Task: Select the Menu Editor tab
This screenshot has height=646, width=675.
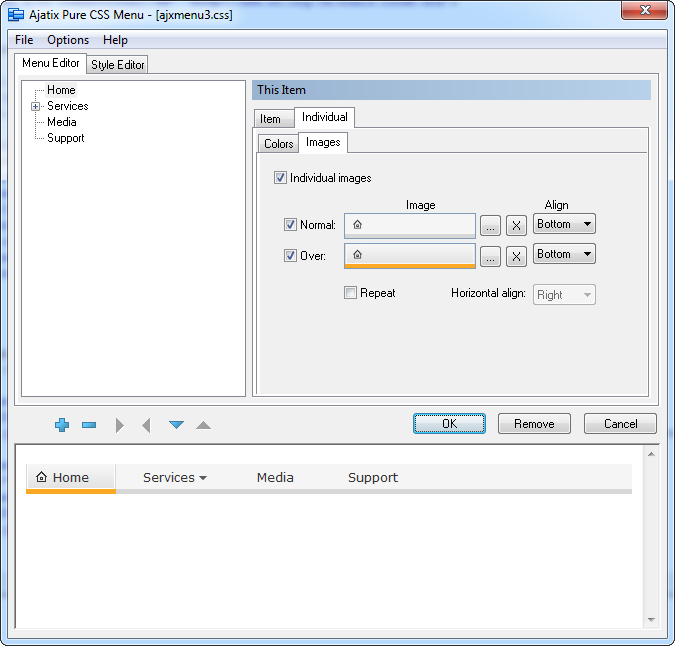Action: [51, 63]
